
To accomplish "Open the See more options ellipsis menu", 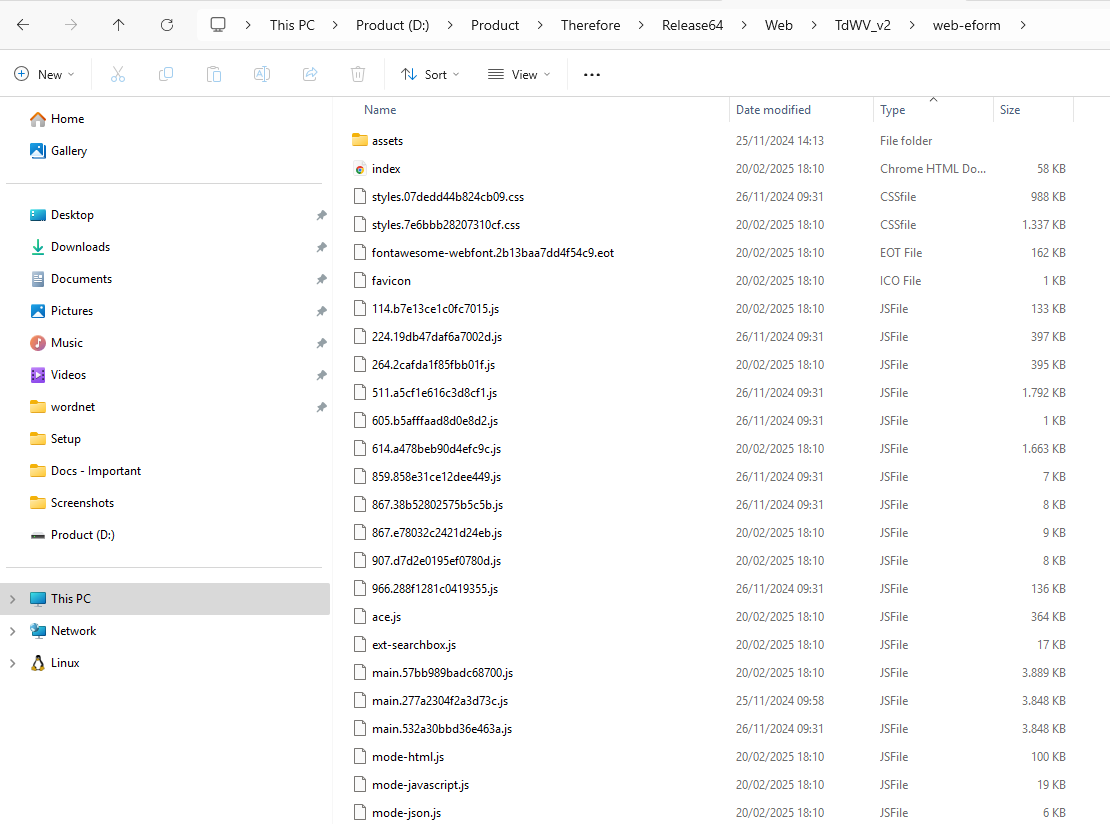I will click(x=591, y=74).
